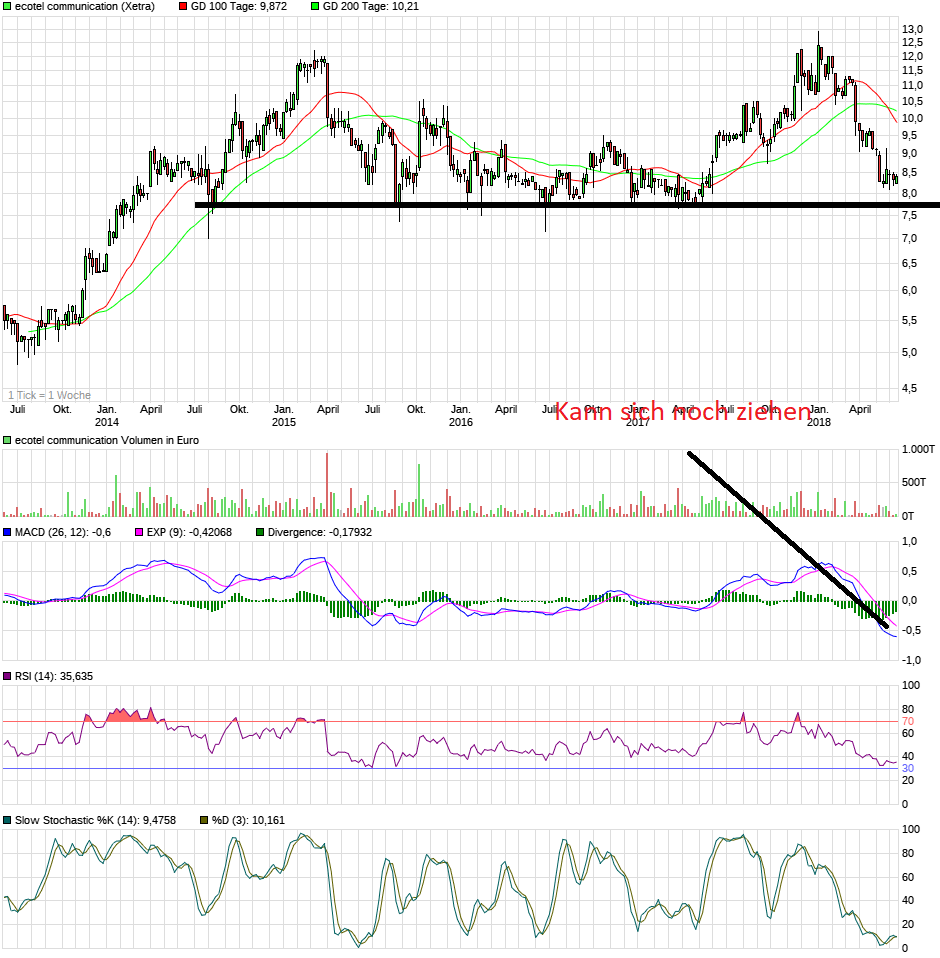Click the 2014 year label on time axis
This screenshot has width=940, height=958.
[107, 422]
